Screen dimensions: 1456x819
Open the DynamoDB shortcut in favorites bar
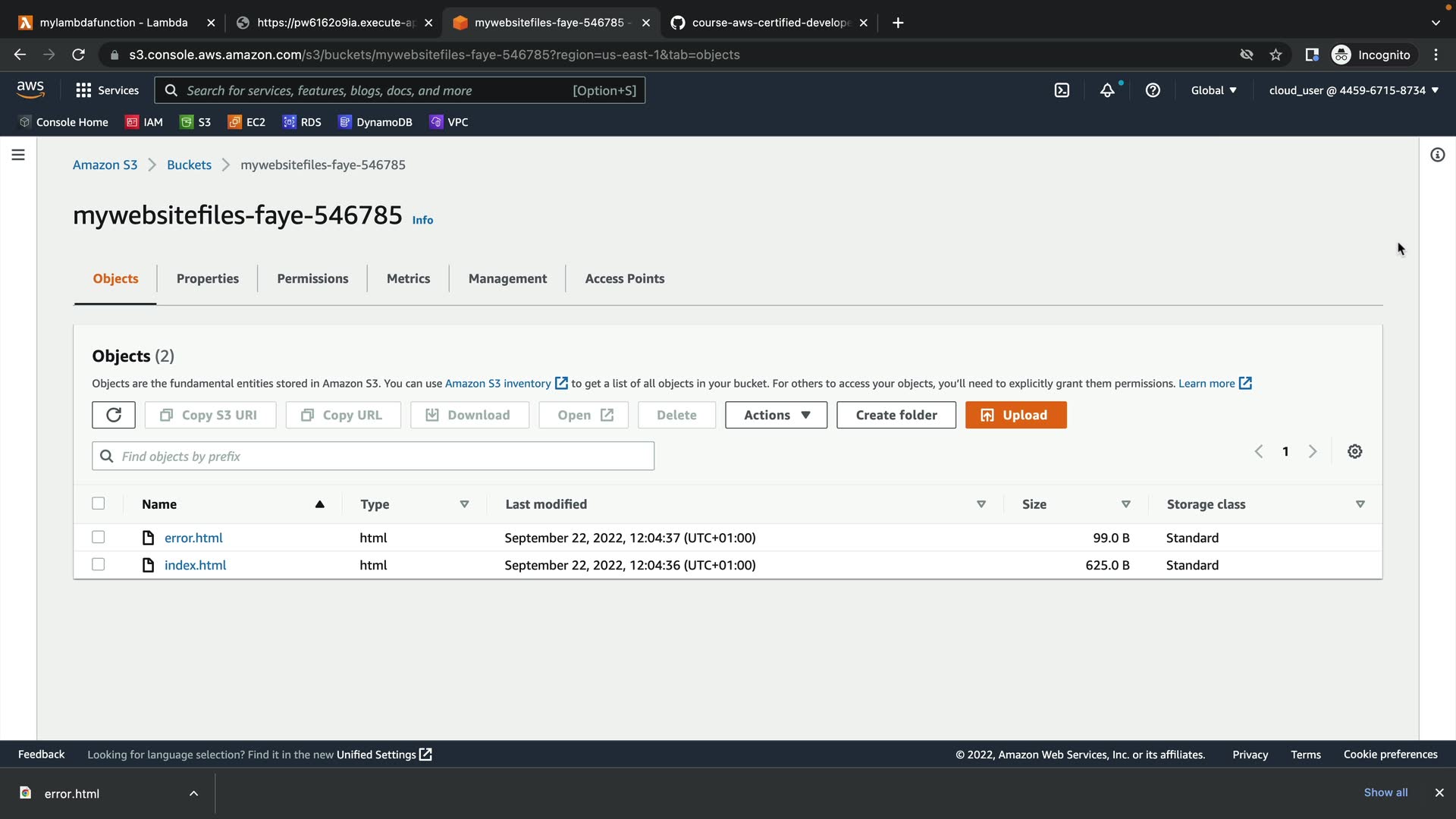coord(375,122)
